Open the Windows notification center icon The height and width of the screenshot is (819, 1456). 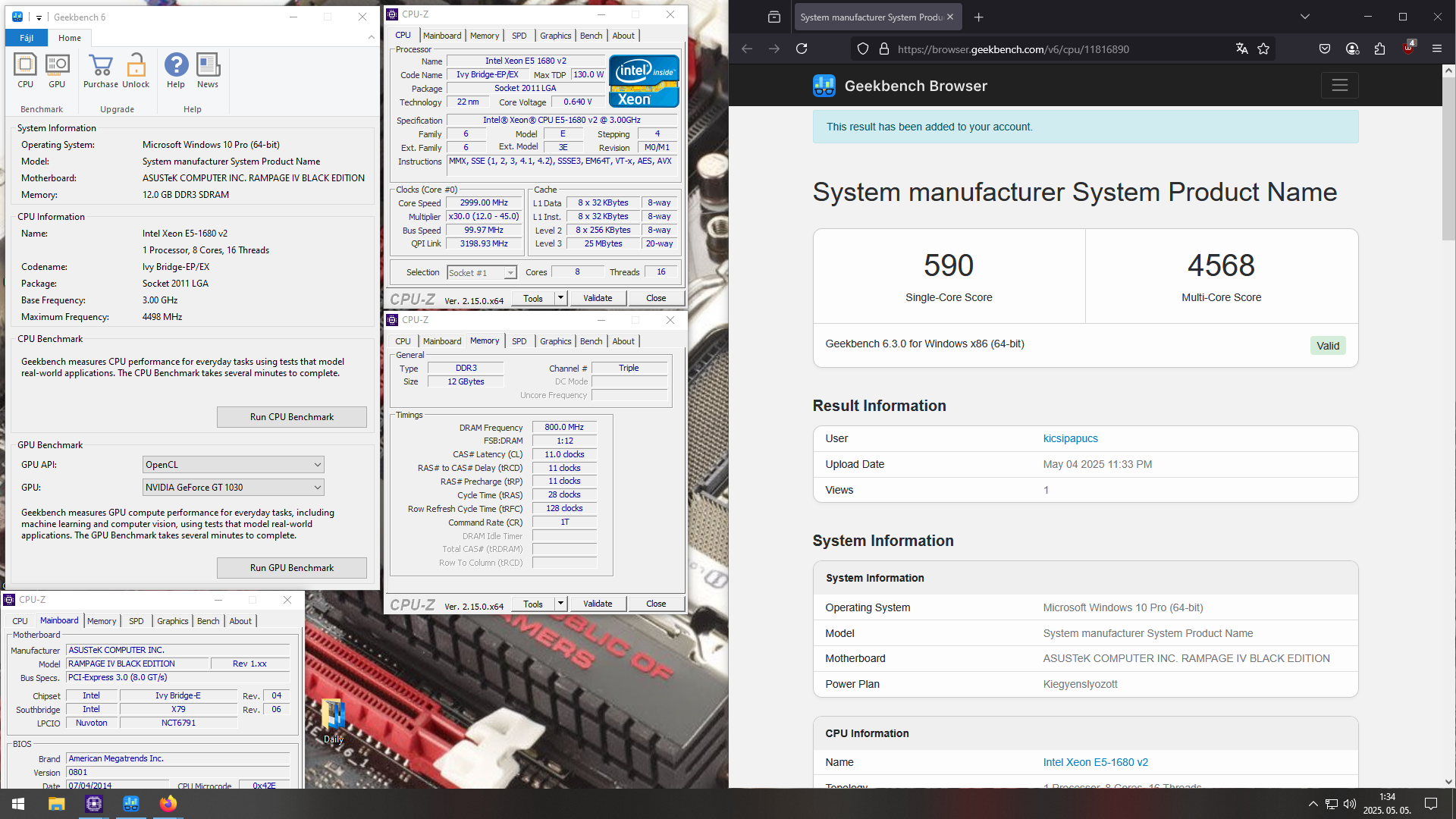pos(1431,804)
